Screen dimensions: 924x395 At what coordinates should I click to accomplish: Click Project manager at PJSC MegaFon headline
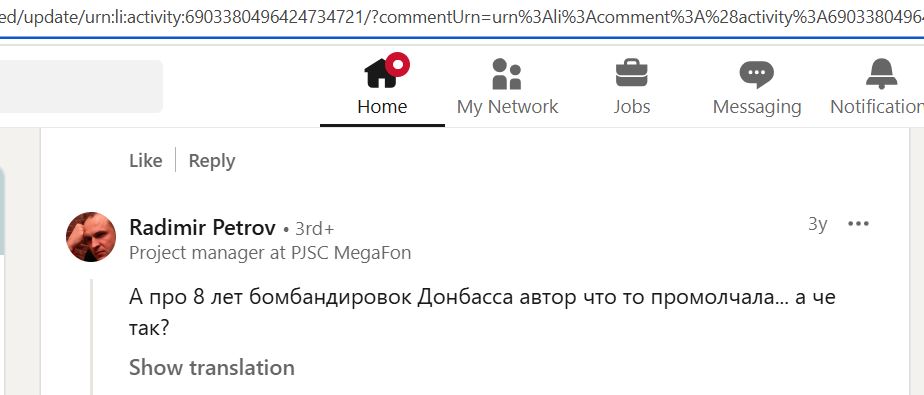pyautogui.click(x=270, y=253)
